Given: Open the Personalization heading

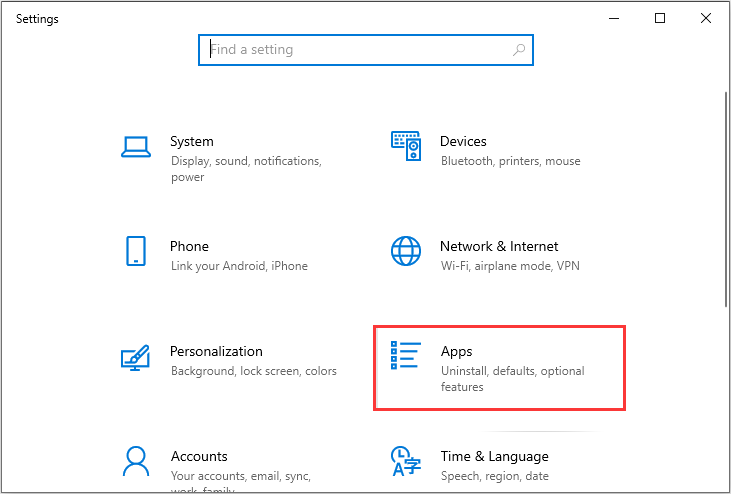Looking at the screenshot, I should click(216, 351).
